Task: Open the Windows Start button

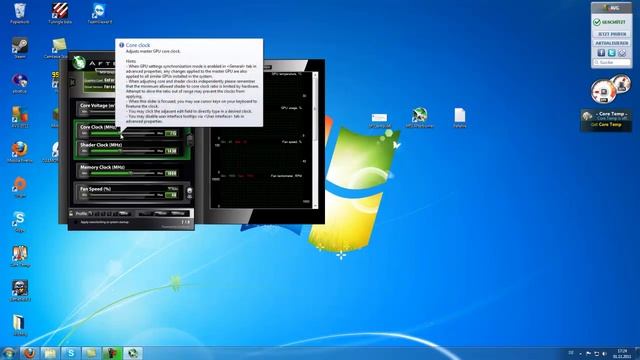Action: [x=9, y=353]
